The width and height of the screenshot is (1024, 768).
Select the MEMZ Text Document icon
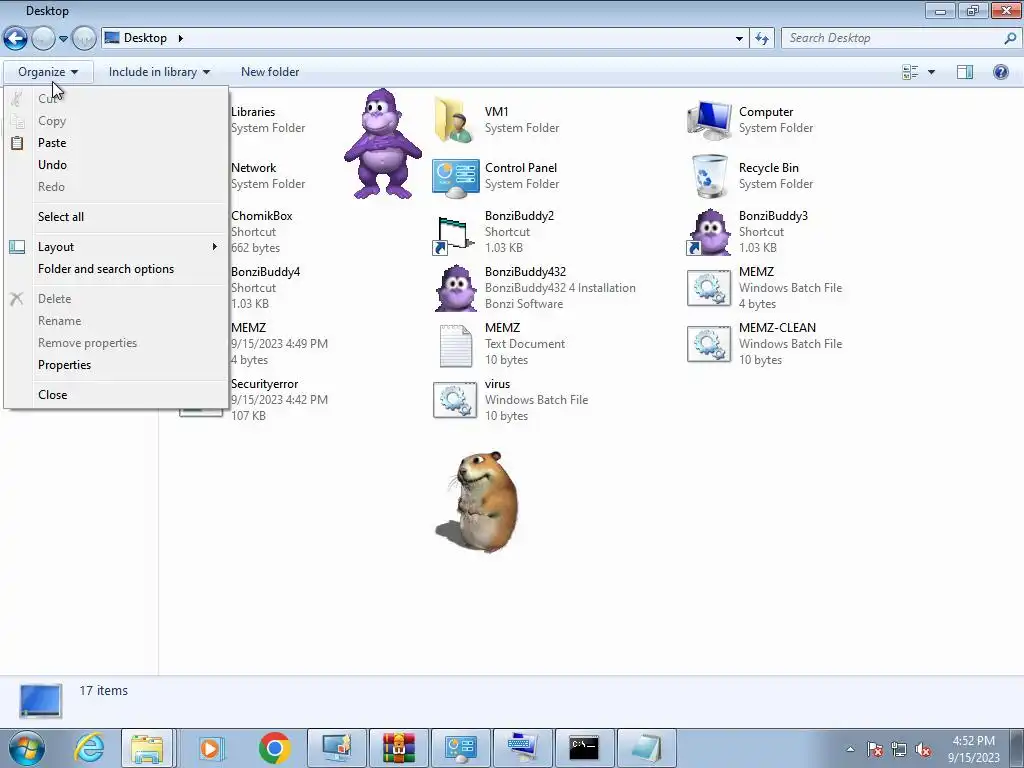pyautogui.click(x=455, y=345)
